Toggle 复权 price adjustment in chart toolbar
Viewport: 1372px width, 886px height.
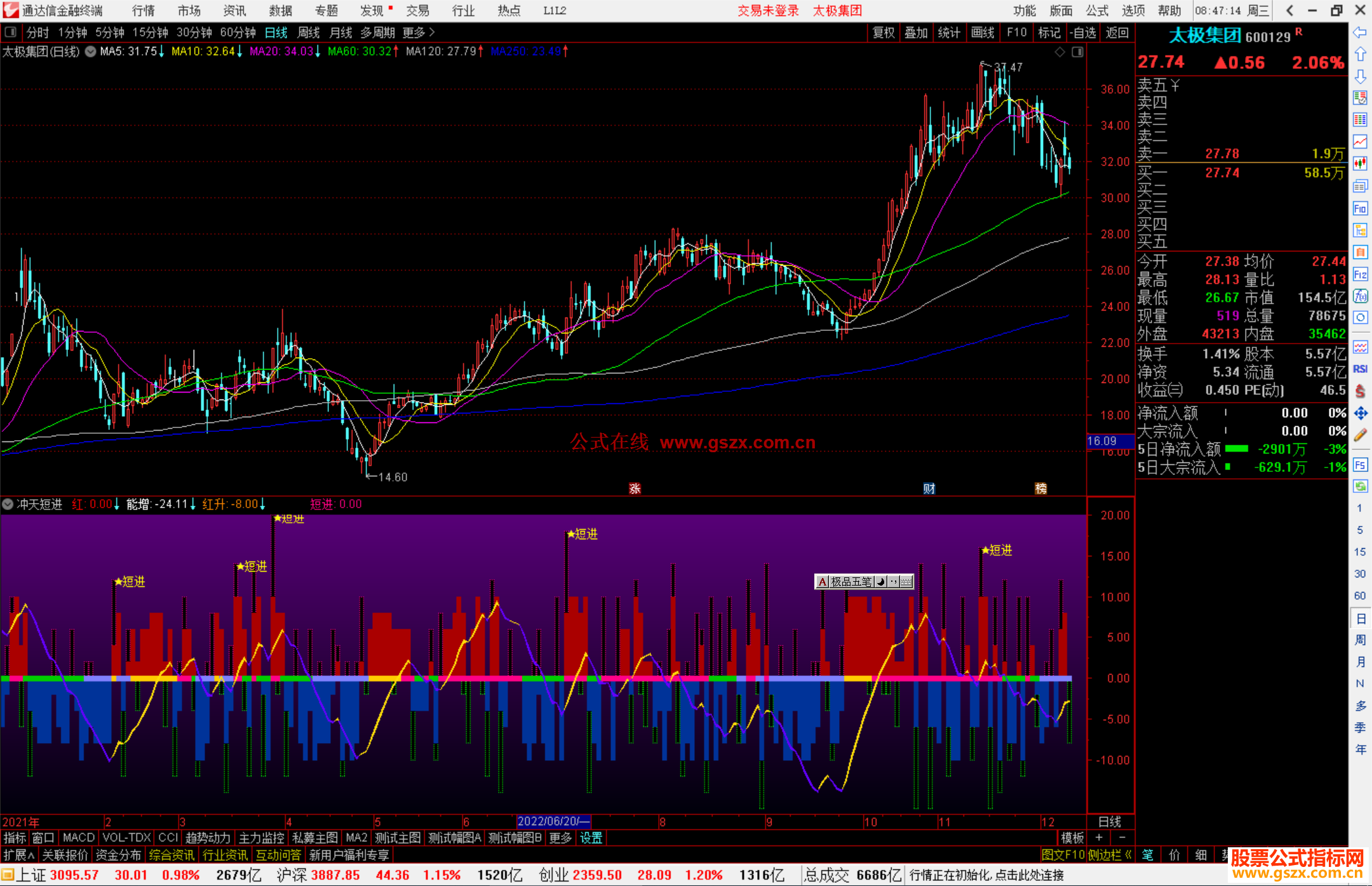pos(883,32)
